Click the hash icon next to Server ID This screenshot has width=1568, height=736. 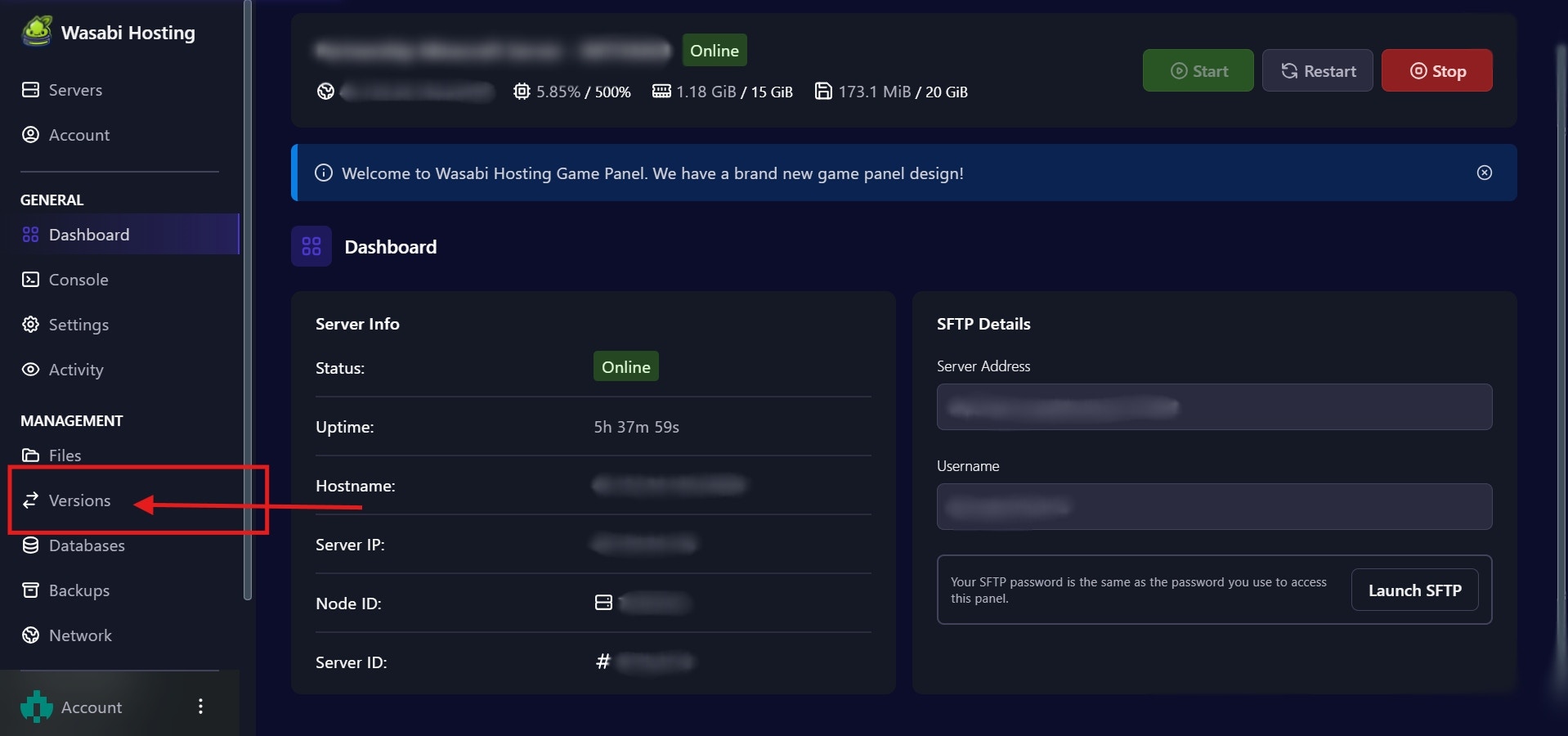603,662
